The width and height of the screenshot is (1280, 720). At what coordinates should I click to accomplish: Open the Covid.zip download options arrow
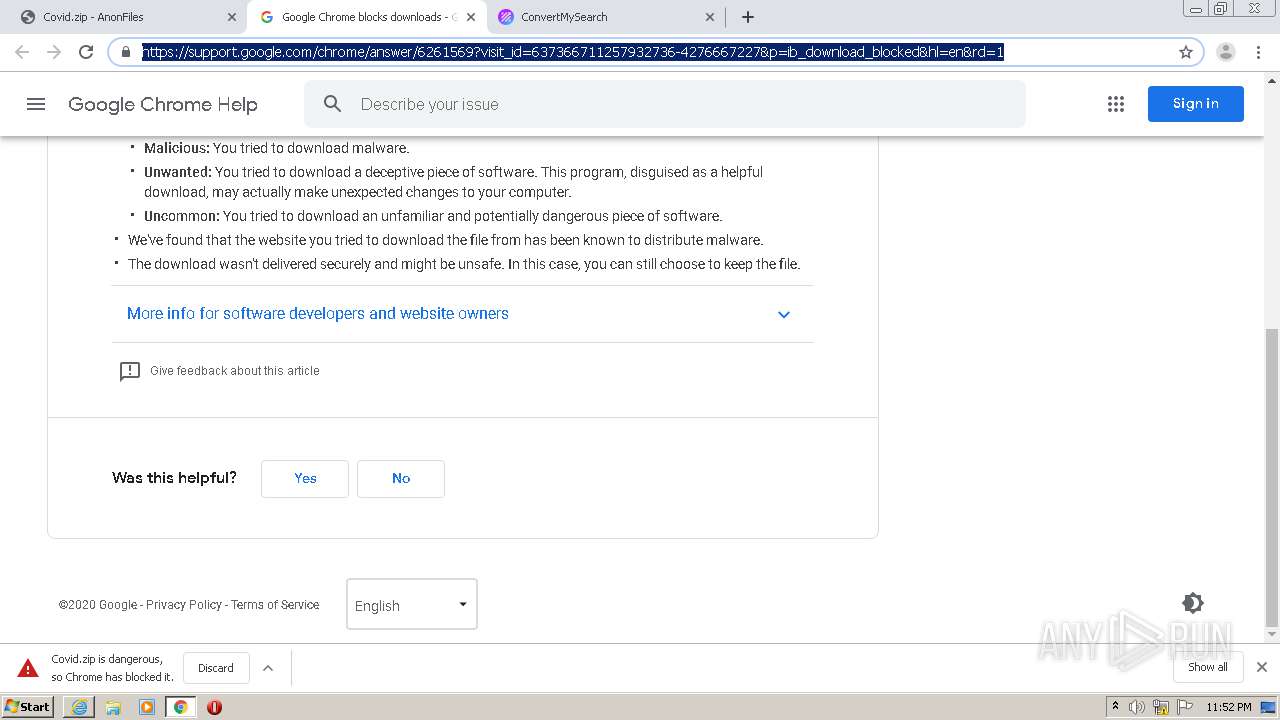(x=268, y=668)
